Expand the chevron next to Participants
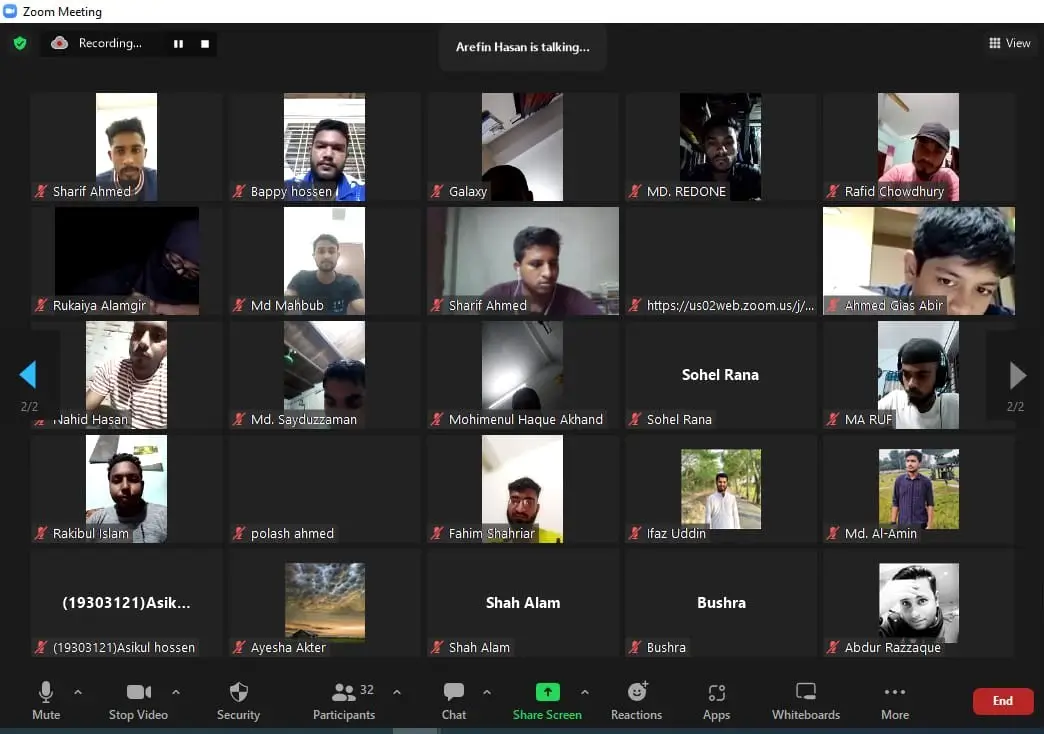This screenshot has width=1044, height=734. [x=397, y=692]
